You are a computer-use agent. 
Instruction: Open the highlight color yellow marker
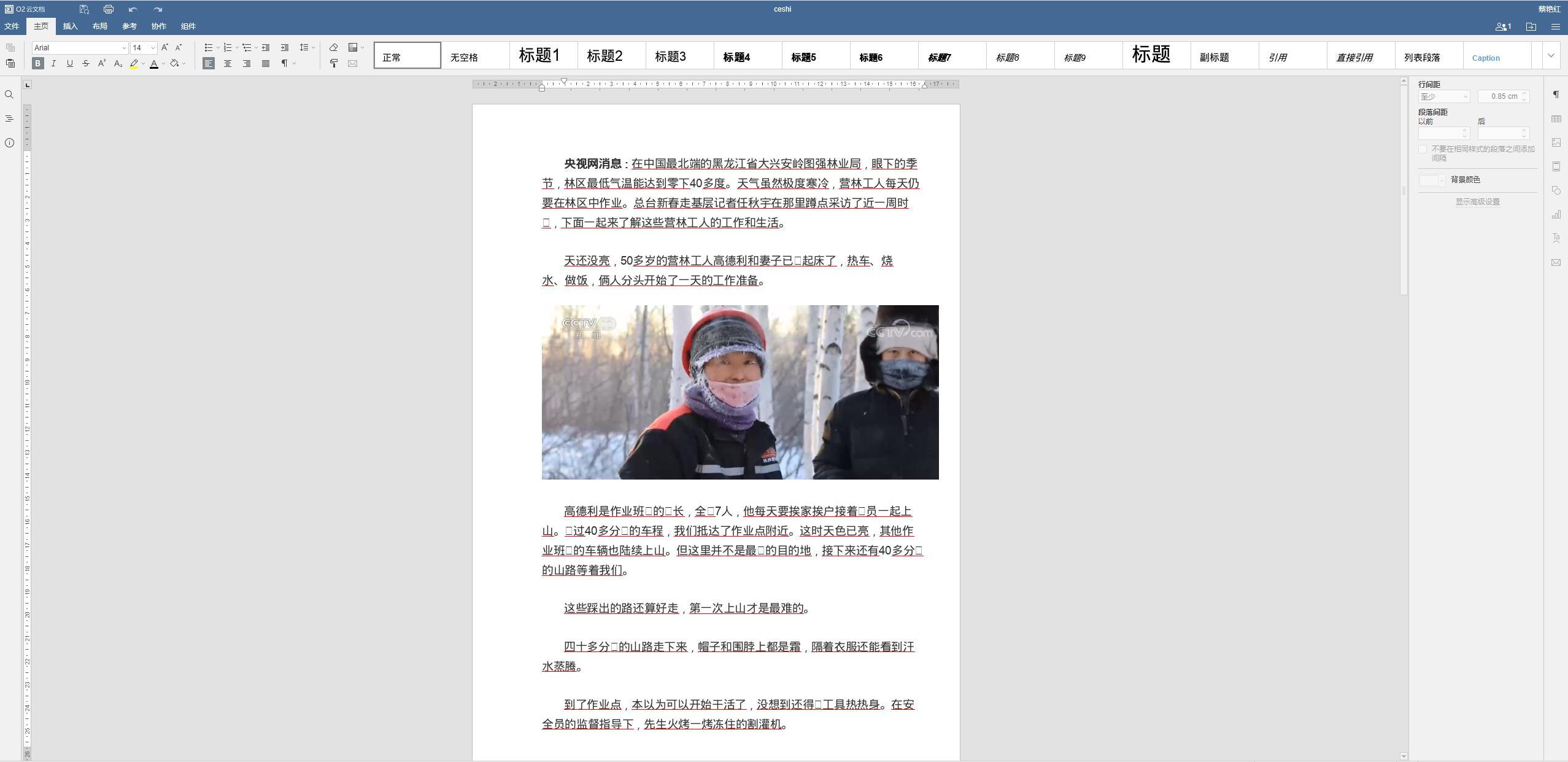[134, 63]
